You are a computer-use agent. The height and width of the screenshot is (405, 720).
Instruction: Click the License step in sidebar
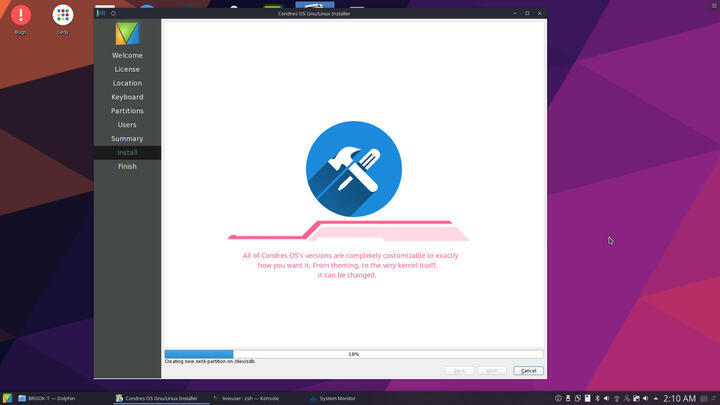pos(127,69)
